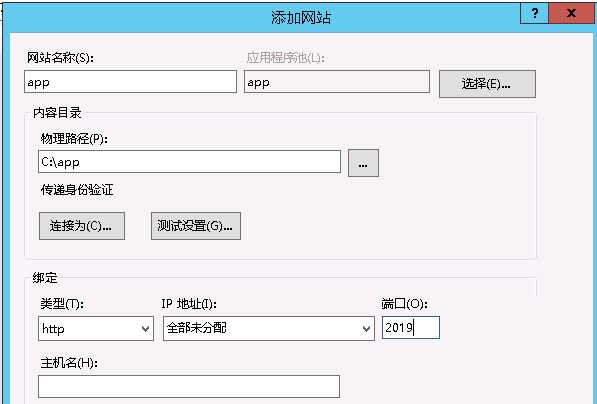
Task: Close the 添加网站 dialog
Action: [571, 14]
